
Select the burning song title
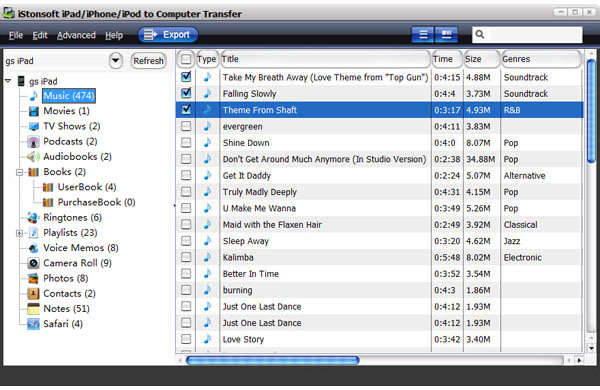(x=237, y=290)
